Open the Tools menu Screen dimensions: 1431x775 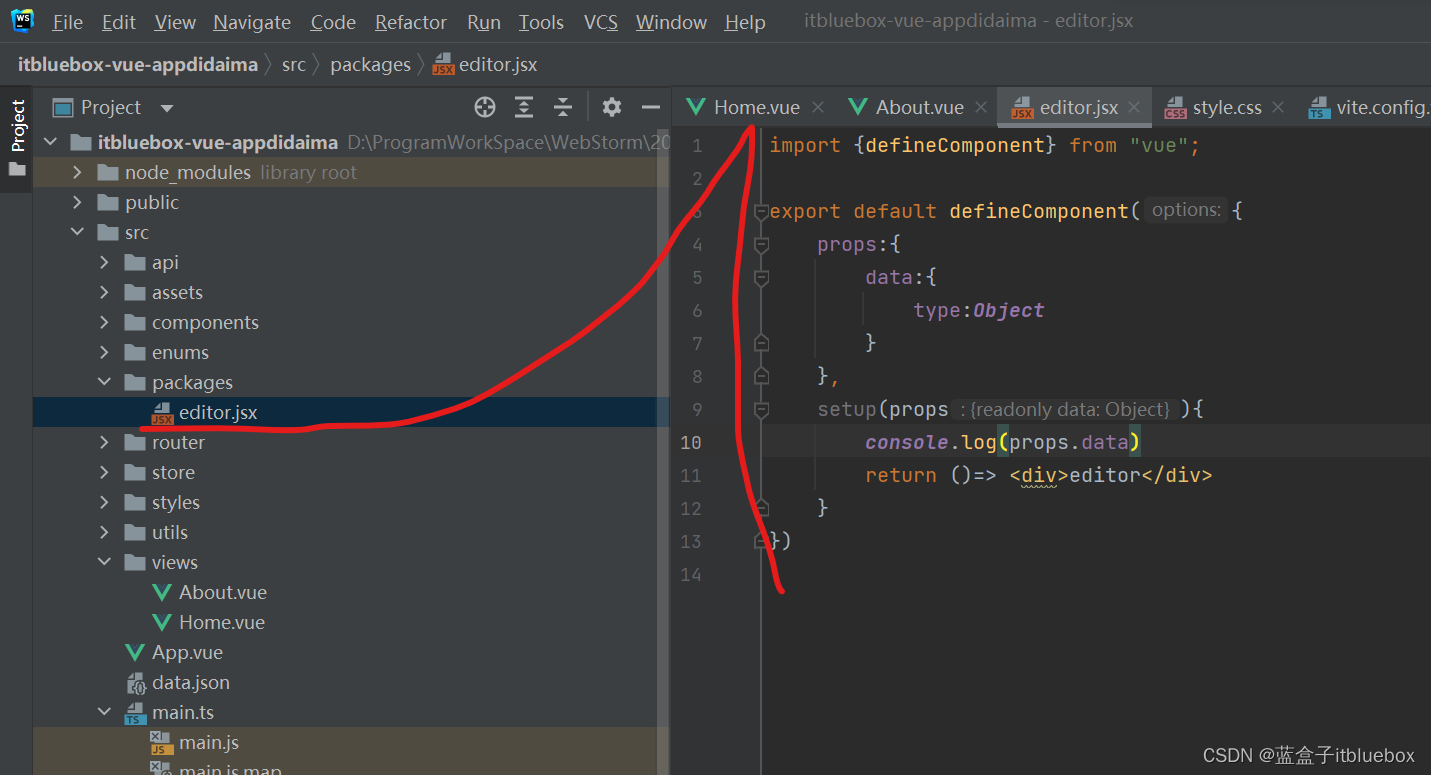541,22
